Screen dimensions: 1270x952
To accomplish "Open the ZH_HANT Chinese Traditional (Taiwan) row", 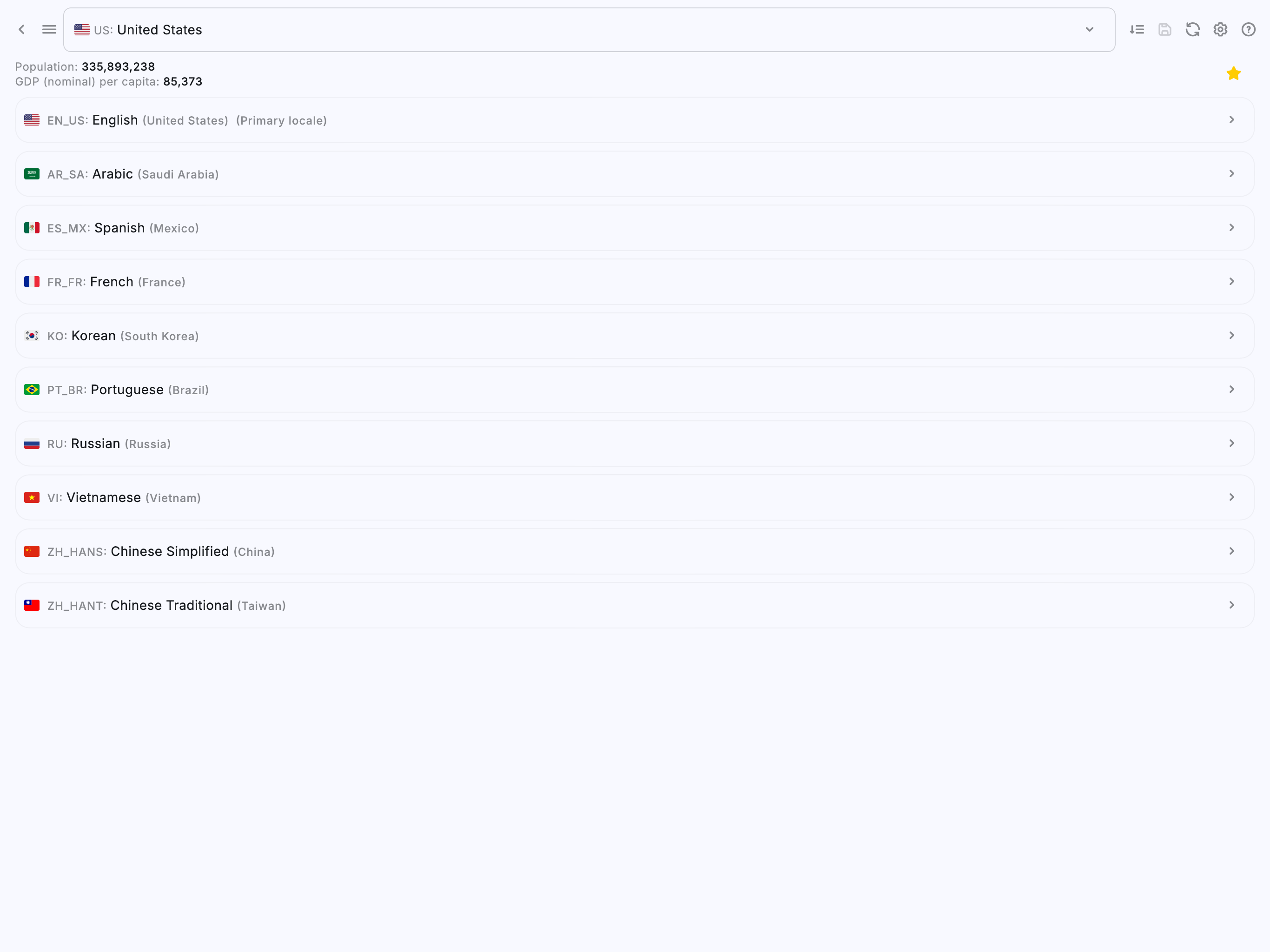I will point(635,606).
